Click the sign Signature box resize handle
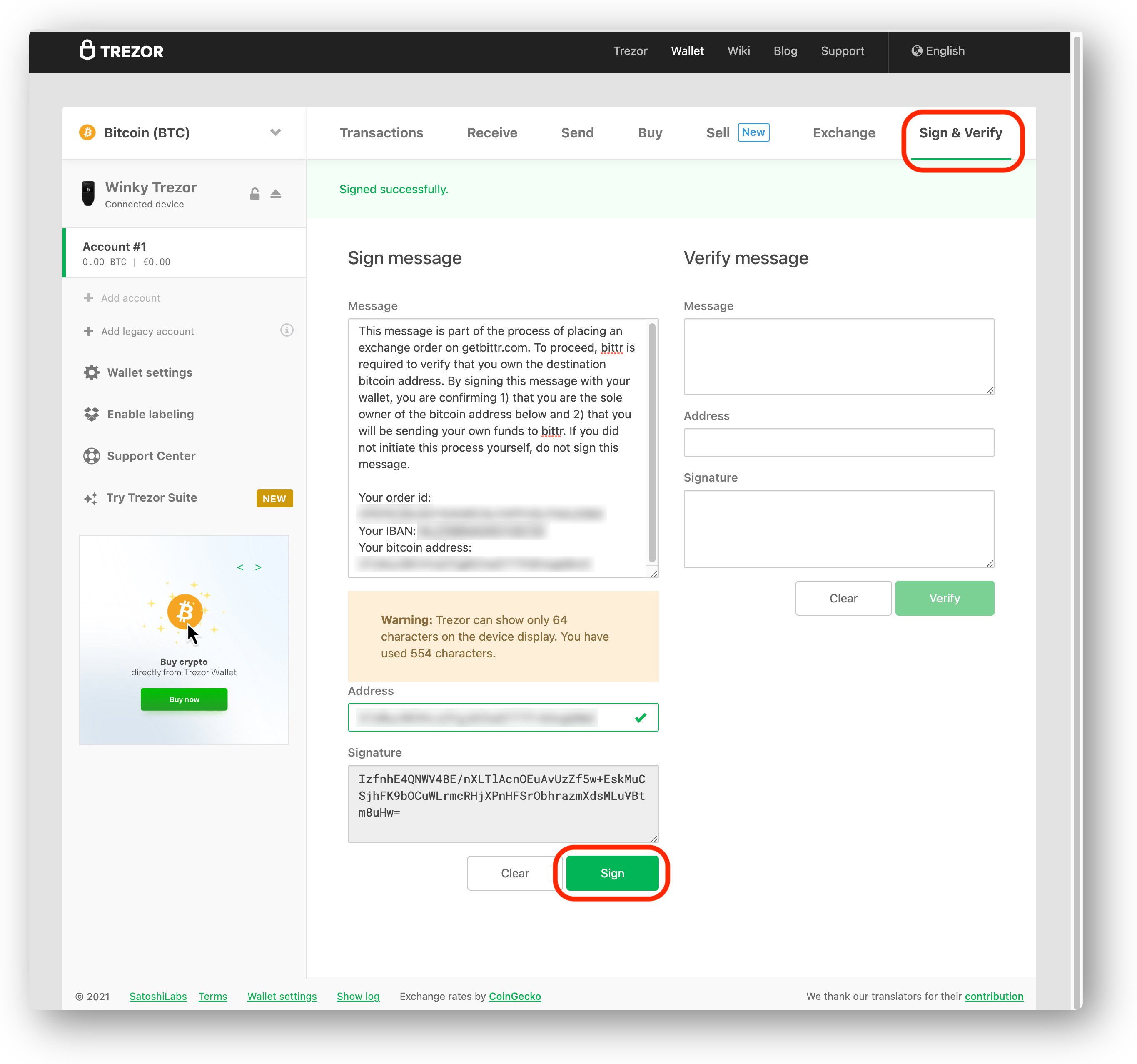Image resolution: width=1137 pixels, height=1064 pixels. pos(654,838)
